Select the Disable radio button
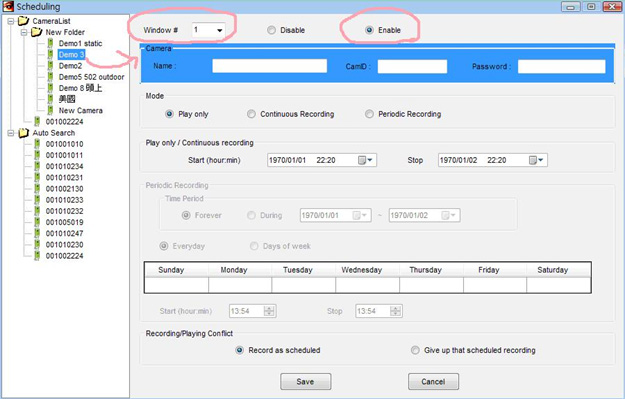This screenshot has height=399, width=625. pyautogui.click(x=271, y=30)
